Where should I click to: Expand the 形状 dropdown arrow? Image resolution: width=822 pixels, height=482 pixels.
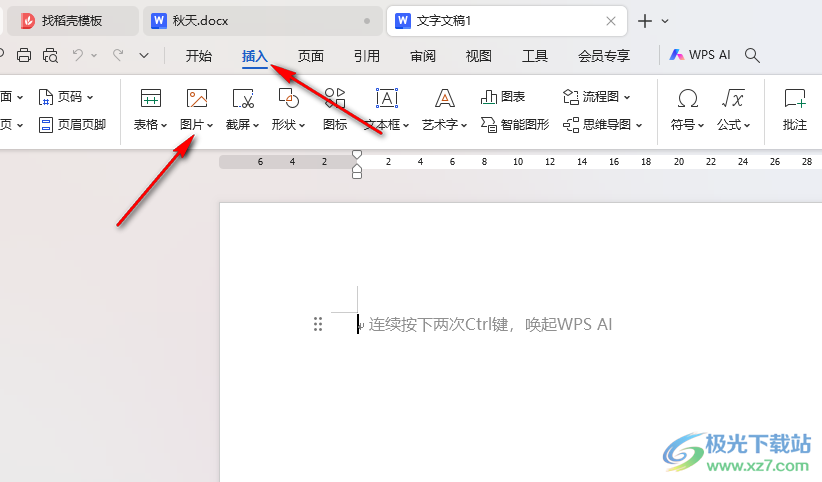coord(302,125)
